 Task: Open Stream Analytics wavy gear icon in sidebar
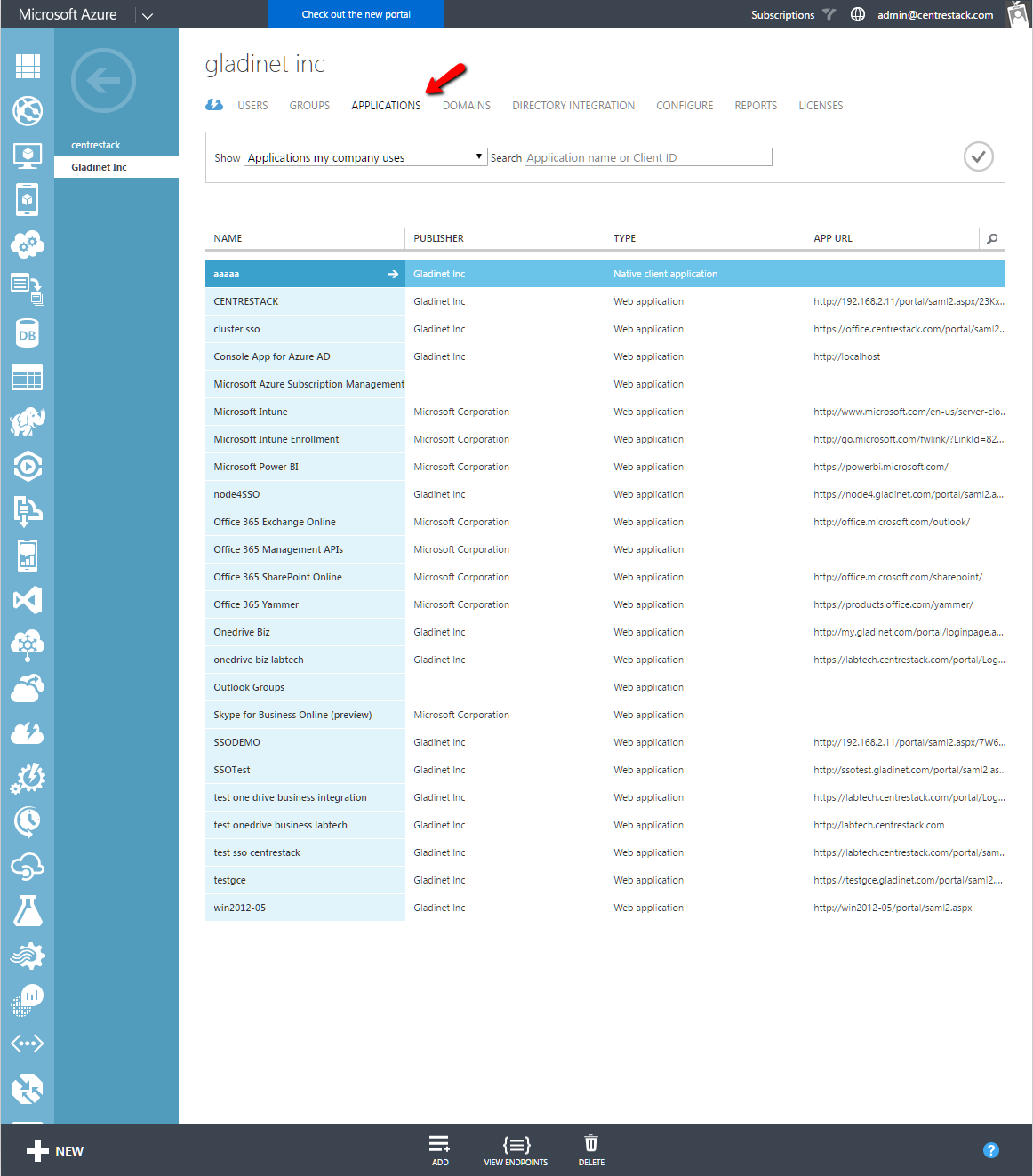click(x=28, y=956)
